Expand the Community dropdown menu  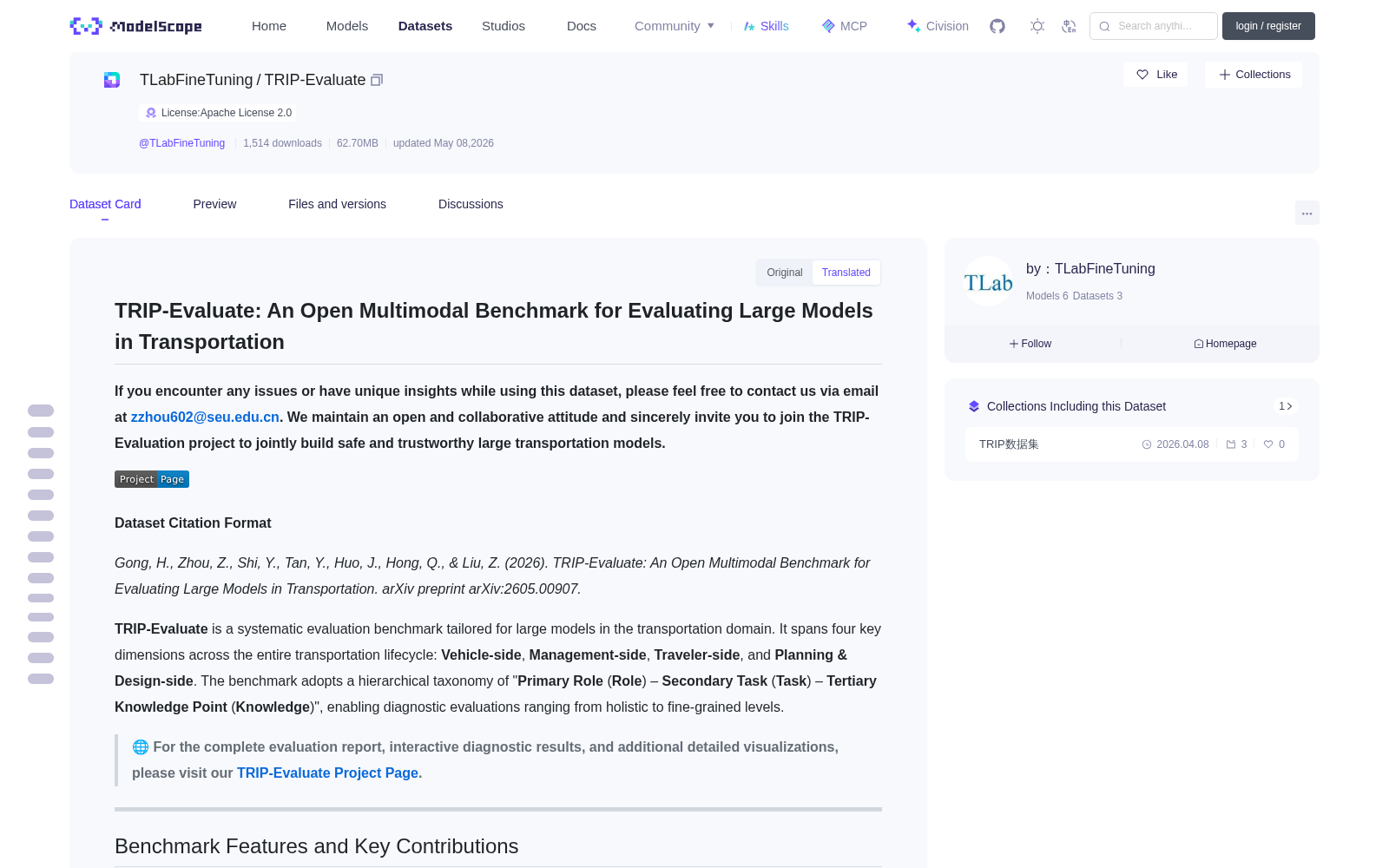pos(675,26)
